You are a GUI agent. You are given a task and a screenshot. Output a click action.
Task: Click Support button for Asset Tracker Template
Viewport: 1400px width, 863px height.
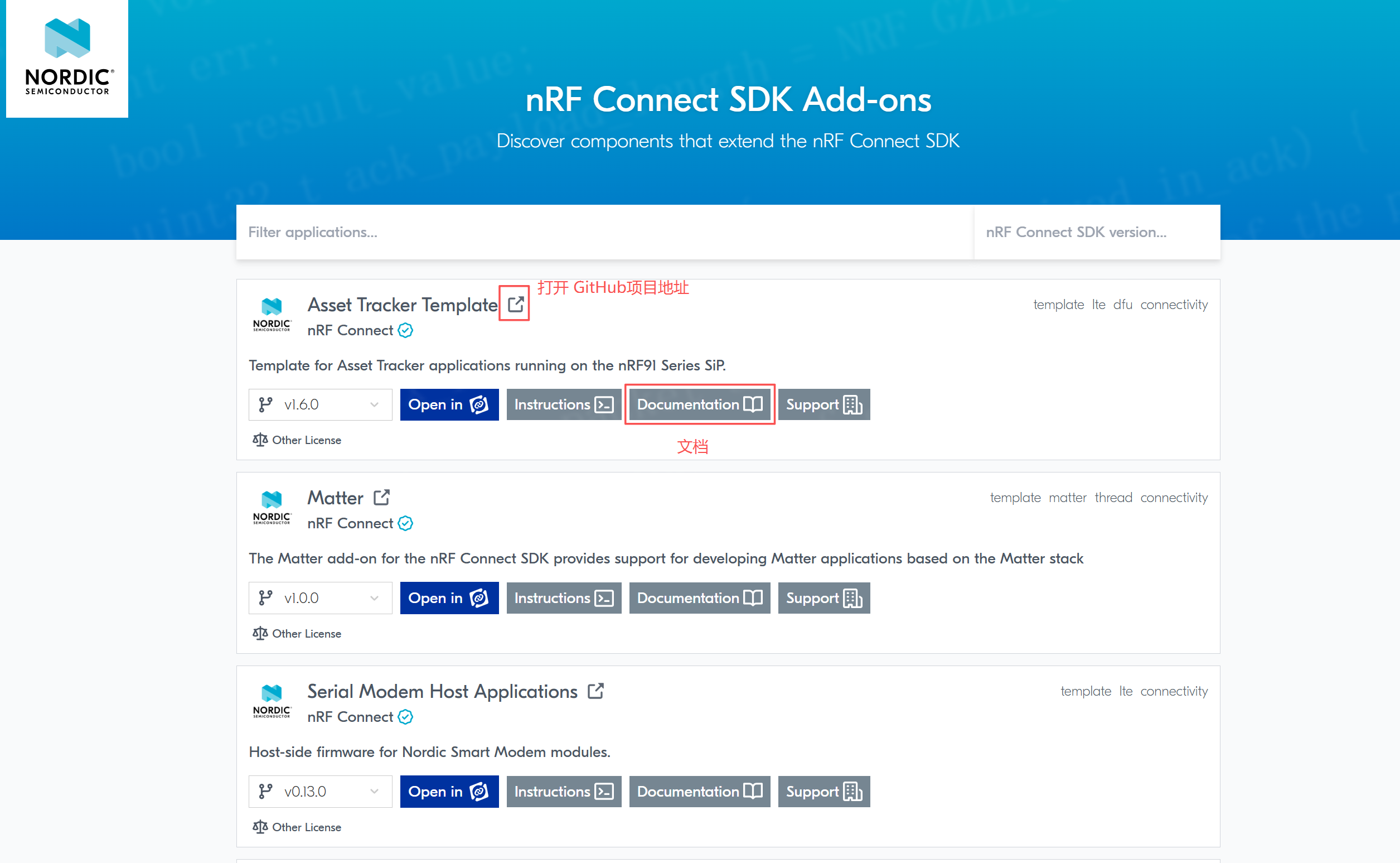click(x=824, y=404)
